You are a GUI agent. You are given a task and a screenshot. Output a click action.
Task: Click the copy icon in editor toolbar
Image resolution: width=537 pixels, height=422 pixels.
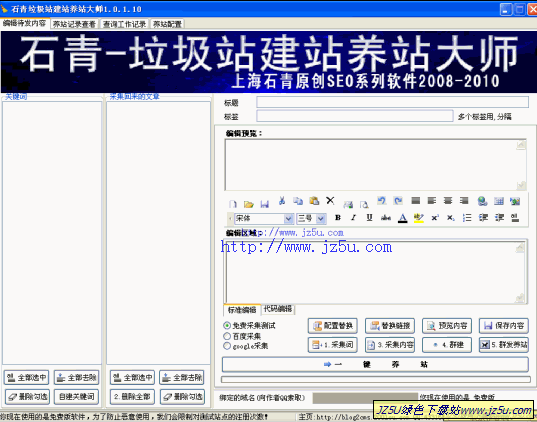click(298, 201)
